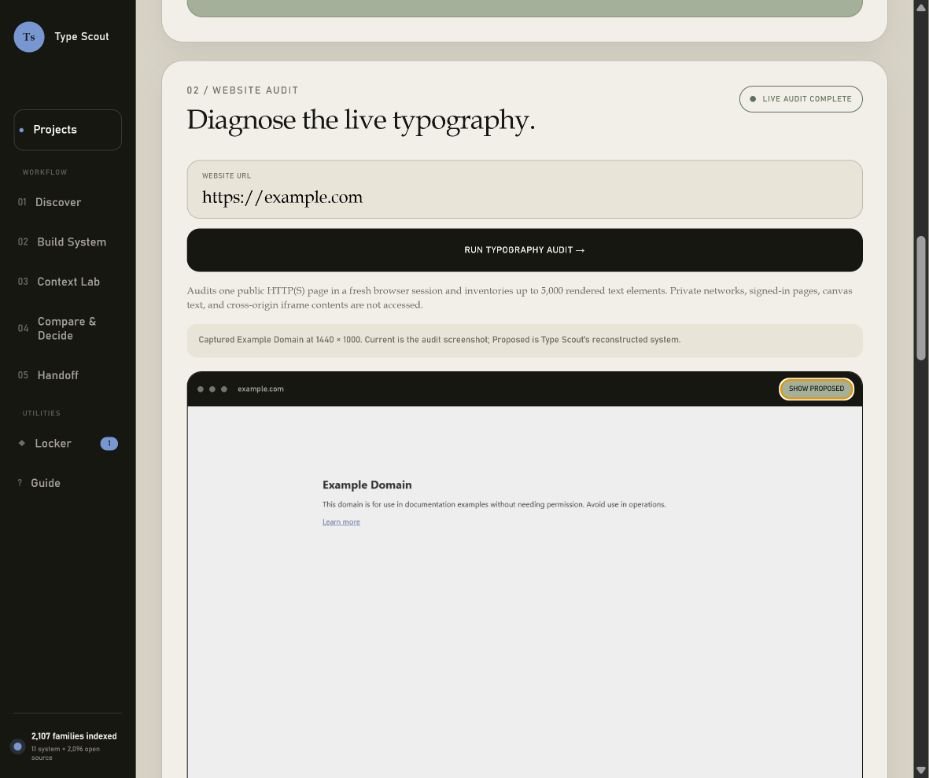Toggle Show Proposed preview
This screenshot has height=778, width=929.
click(x=816, y=389)
